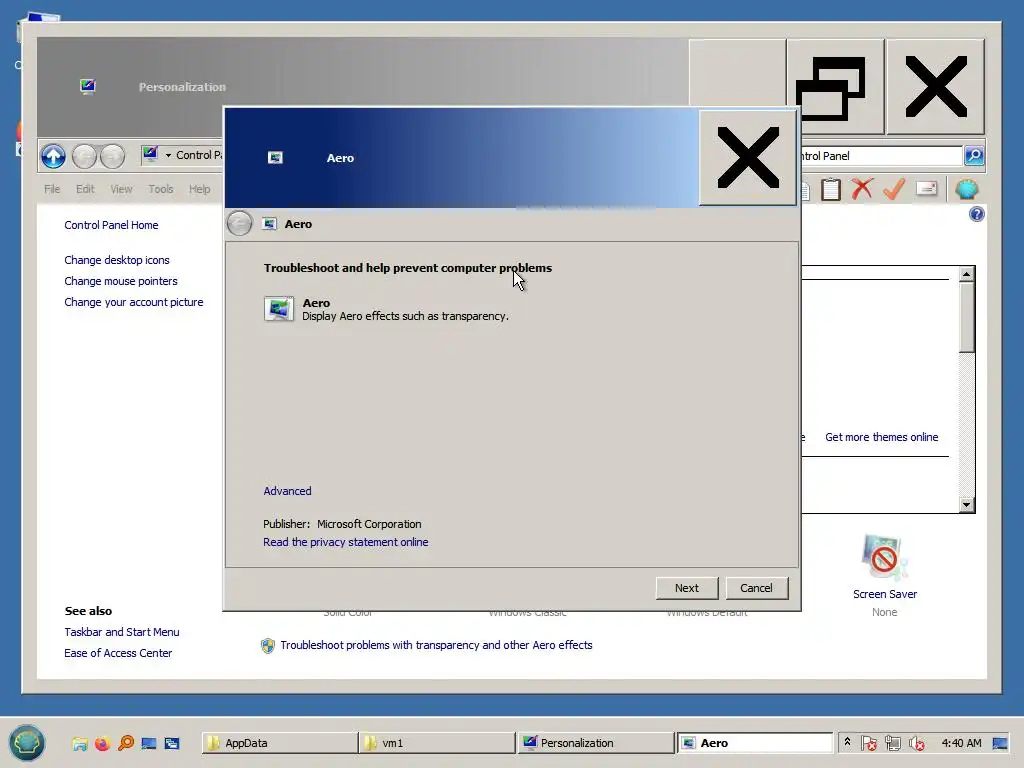
Task: Select the Aero troubleshooter item icon
Action: (279, 308)
